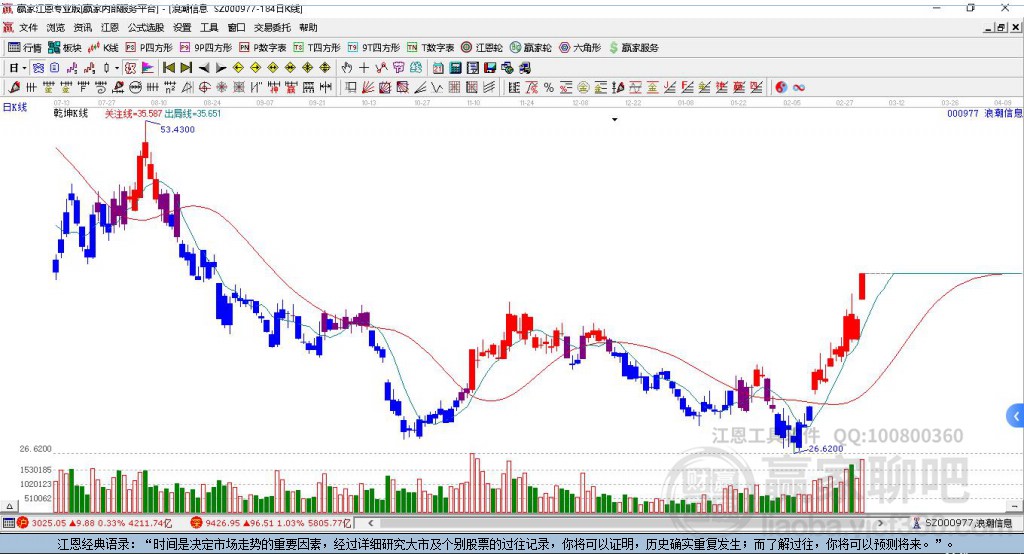Select the red crosshair circle tool

[x=204, y=87]
